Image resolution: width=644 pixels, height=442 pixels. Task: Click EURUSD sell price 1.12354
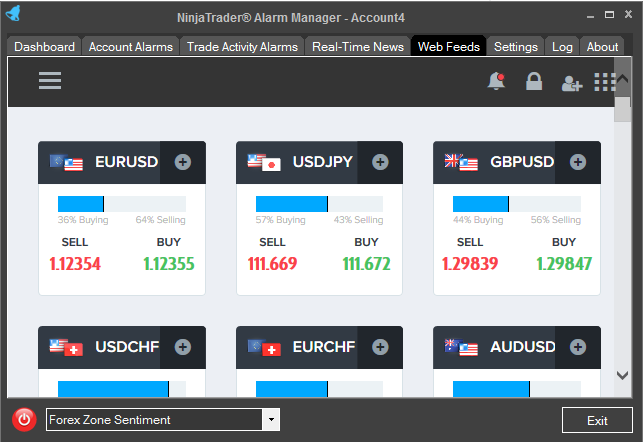pyautogui.click(x=75, y=264)
